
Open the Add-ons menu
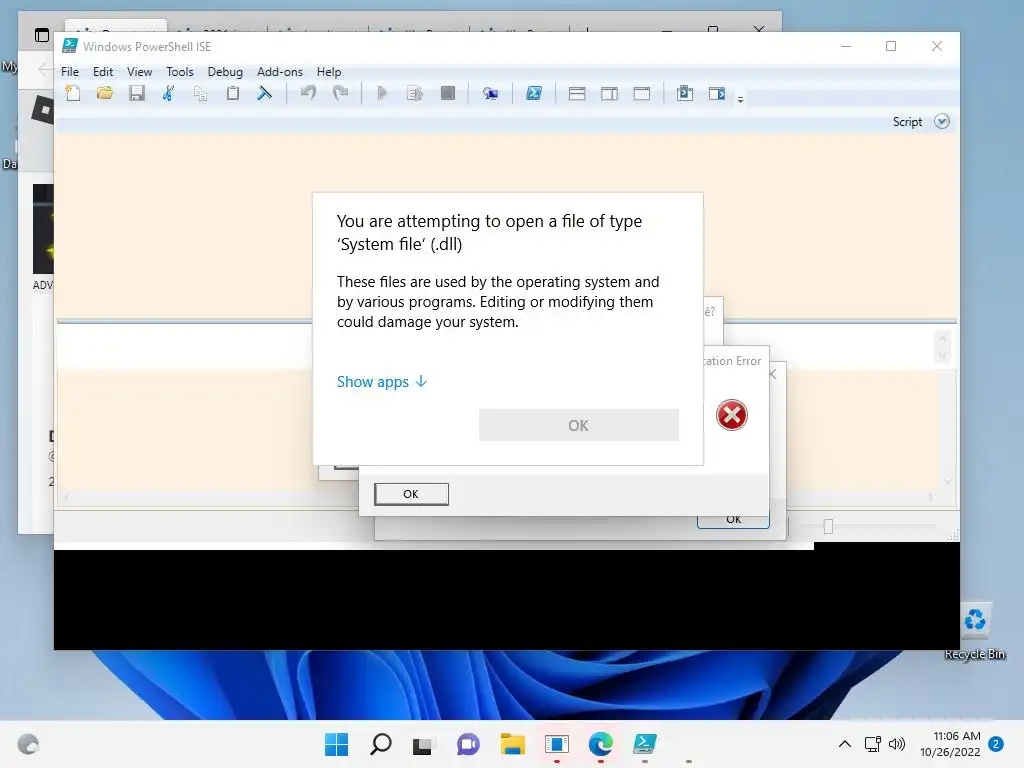point(280,72)
